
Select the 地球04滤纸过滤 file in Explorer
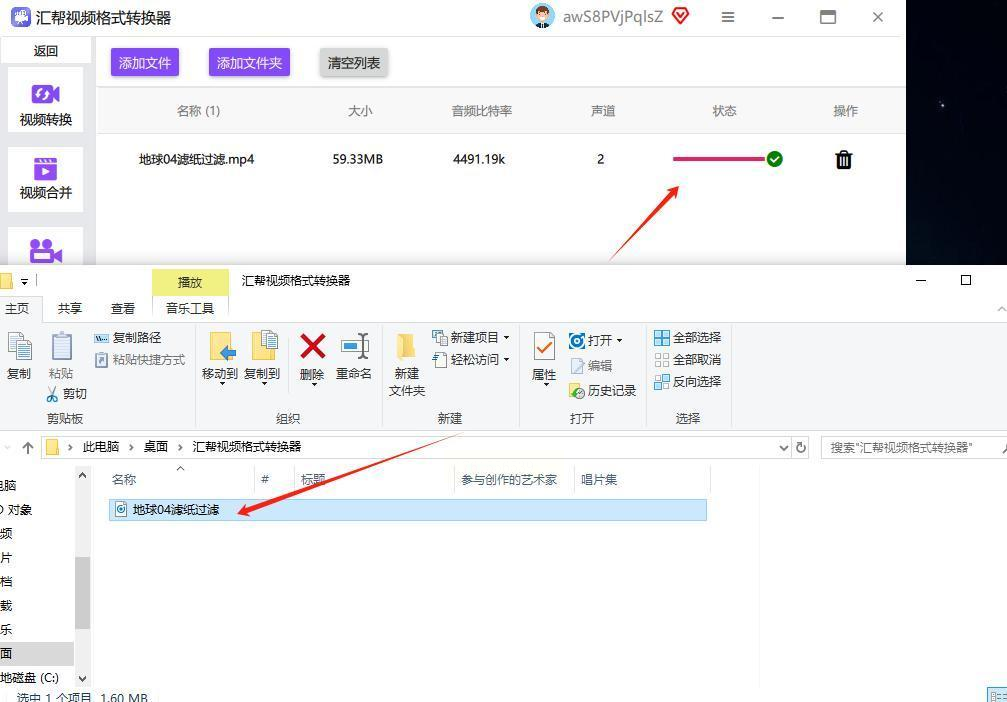[408, 510]
